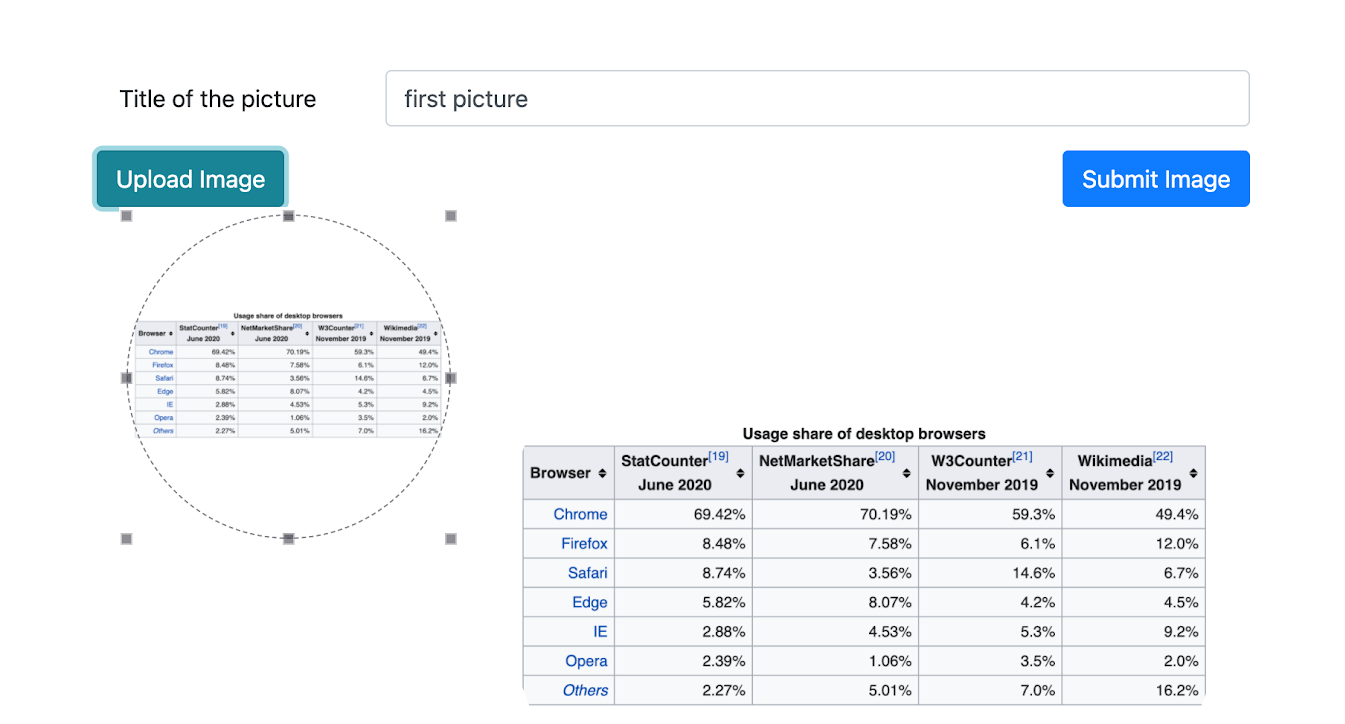Screen dimensions: 1345x724
Task: Click the bottom-center crop handle
Action: 289,539
